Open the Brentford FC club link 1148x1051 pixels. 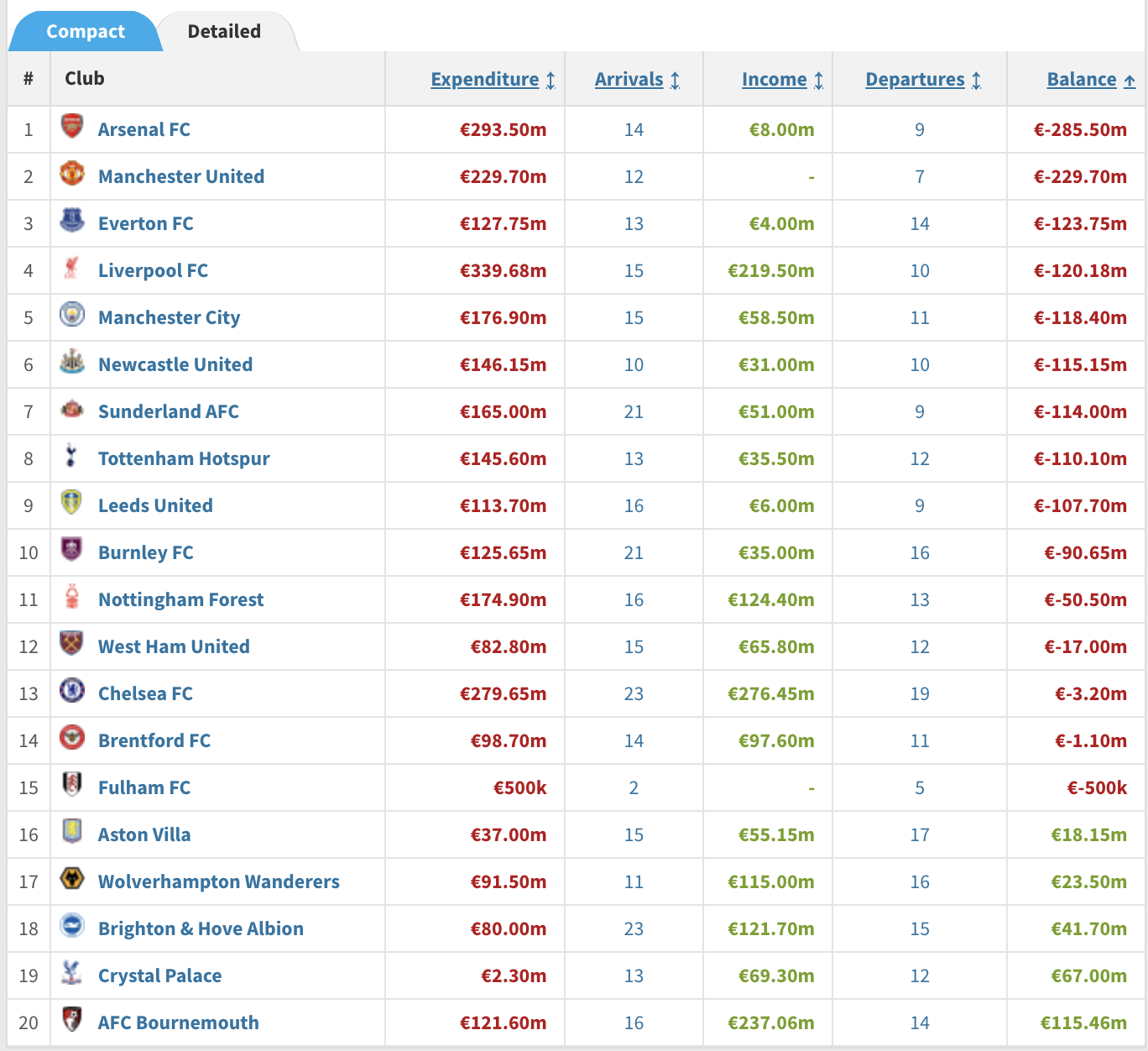(x=154, y=740)
